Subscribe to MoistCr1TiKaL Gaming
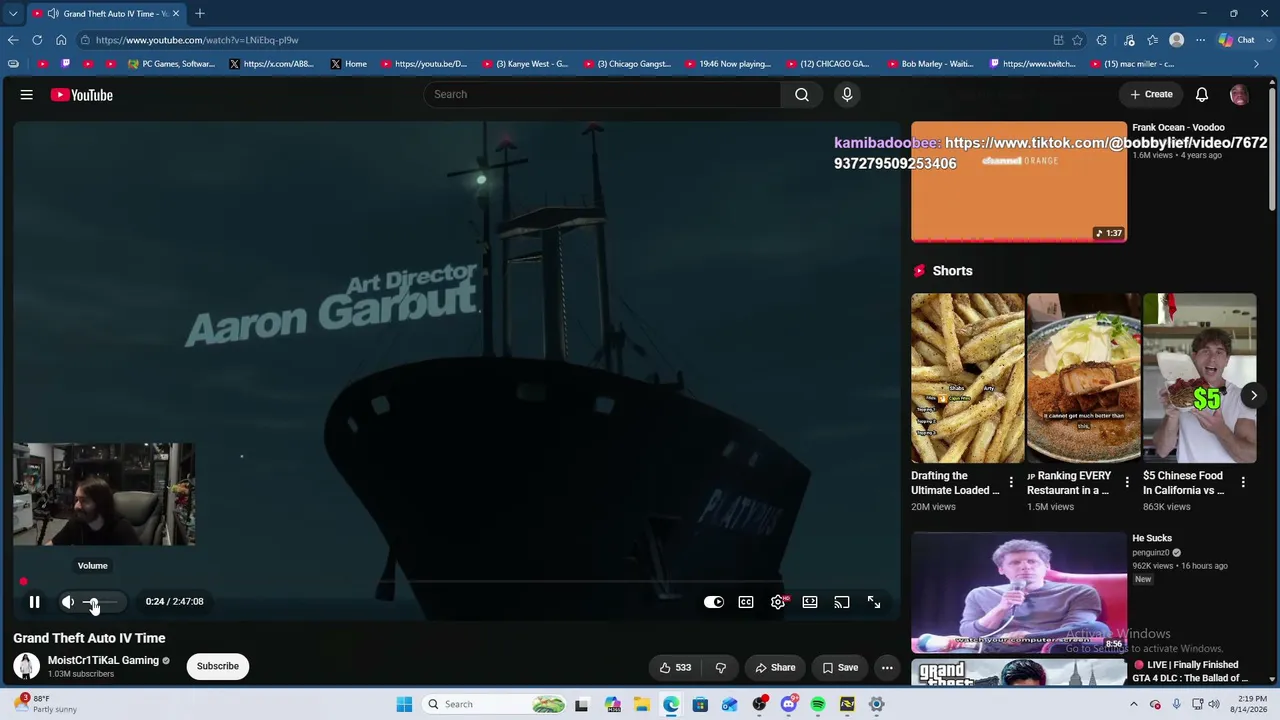 217,666
